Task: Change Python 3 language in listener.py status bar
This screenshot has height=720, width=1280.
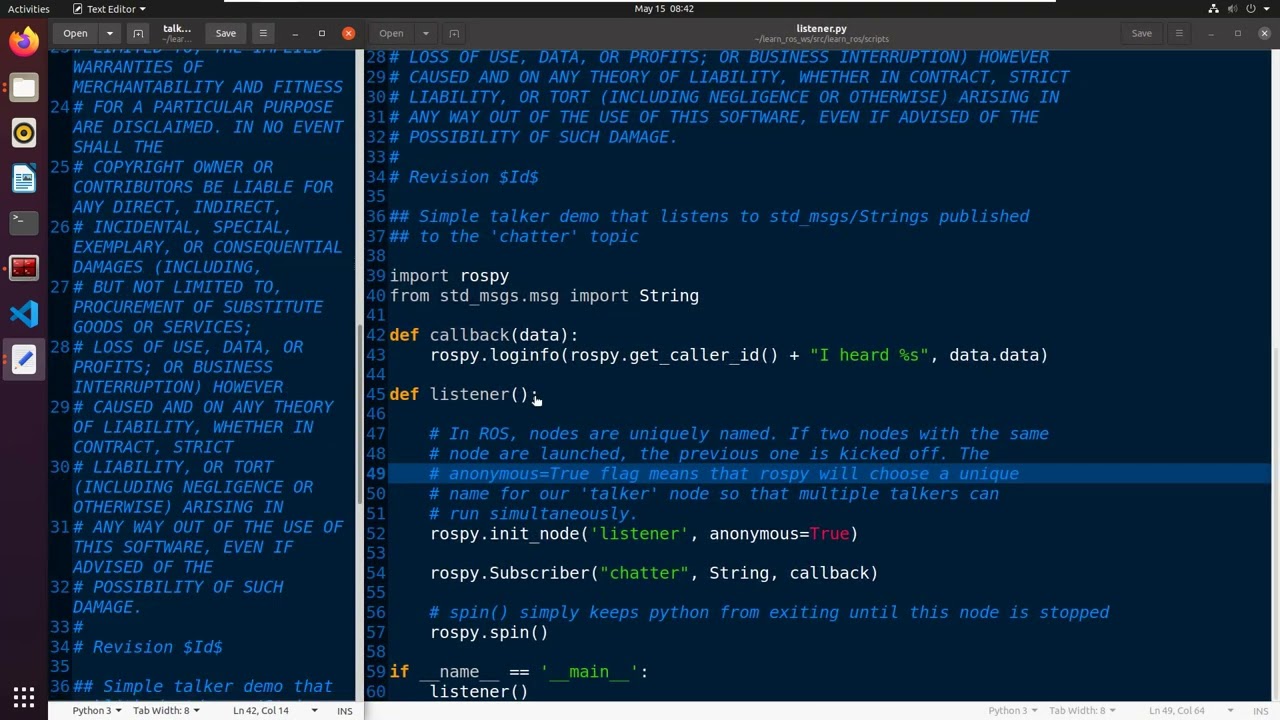Action: (1012, 710)
